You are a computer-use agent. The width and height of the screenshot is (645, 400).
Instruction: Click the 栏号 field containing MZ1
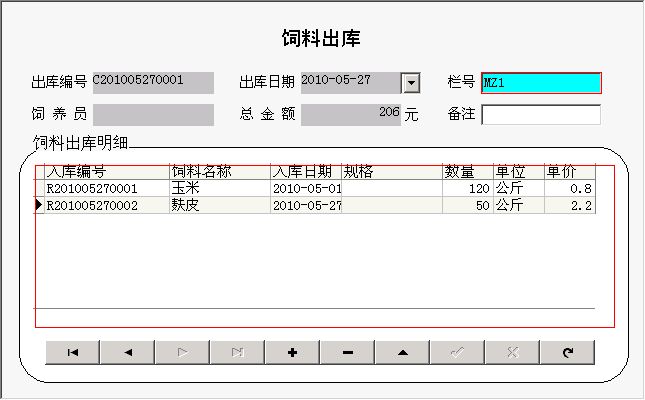[x=541, y=83]
